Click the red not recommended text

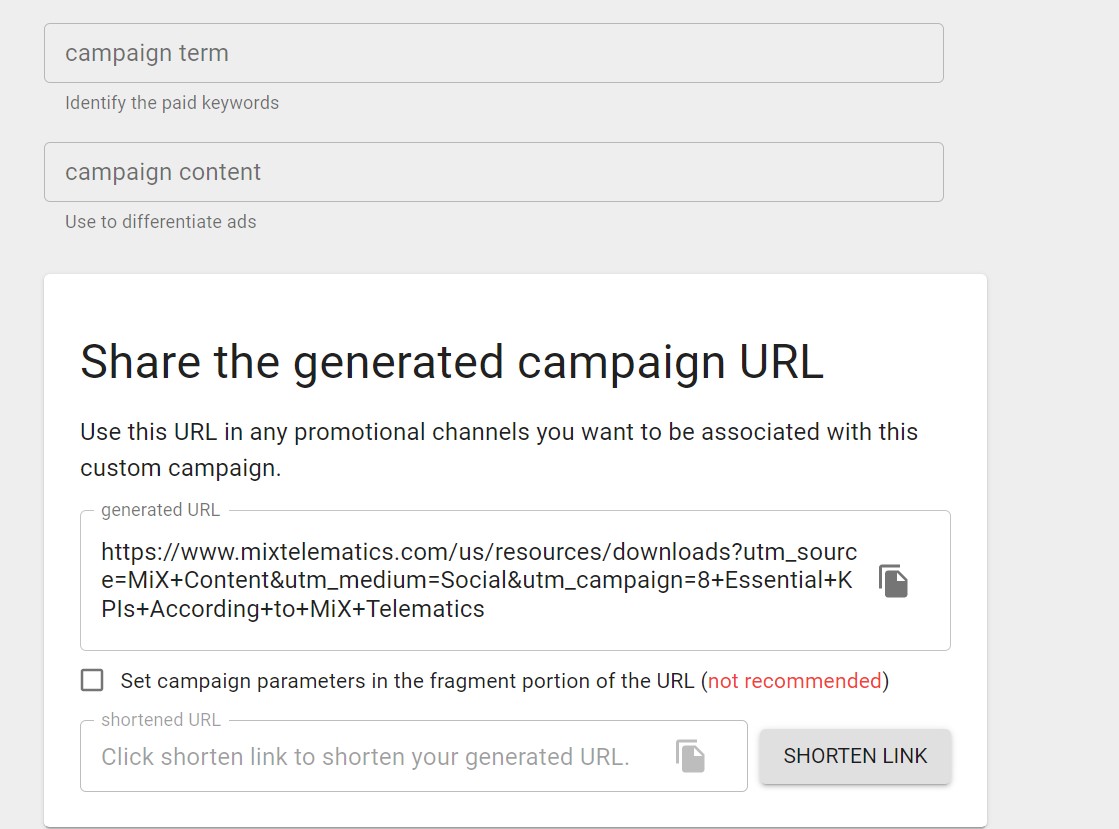coord(794,680)
